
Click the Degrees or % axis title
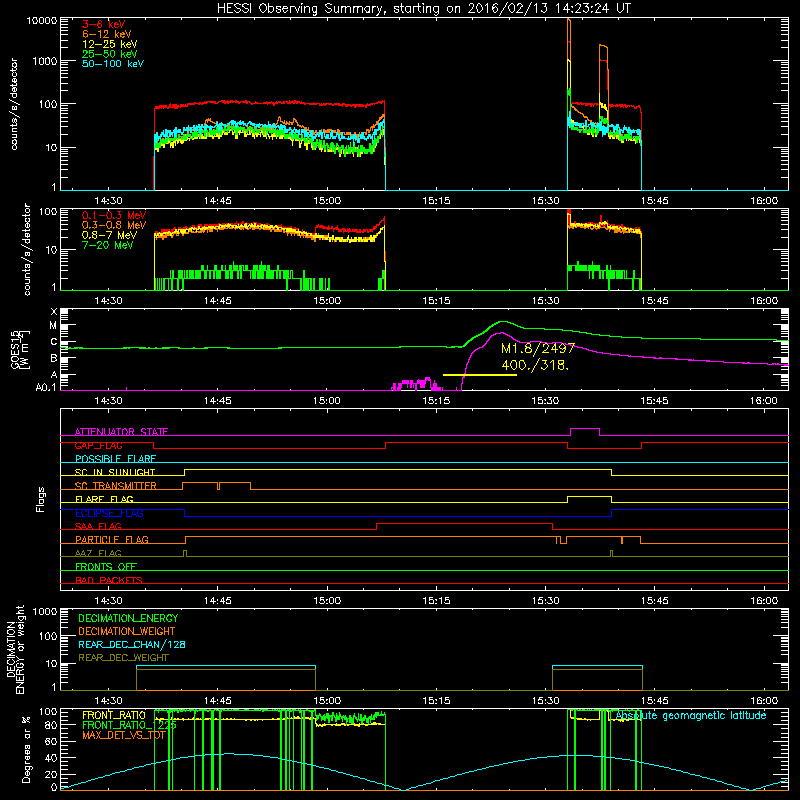(26, 750)
